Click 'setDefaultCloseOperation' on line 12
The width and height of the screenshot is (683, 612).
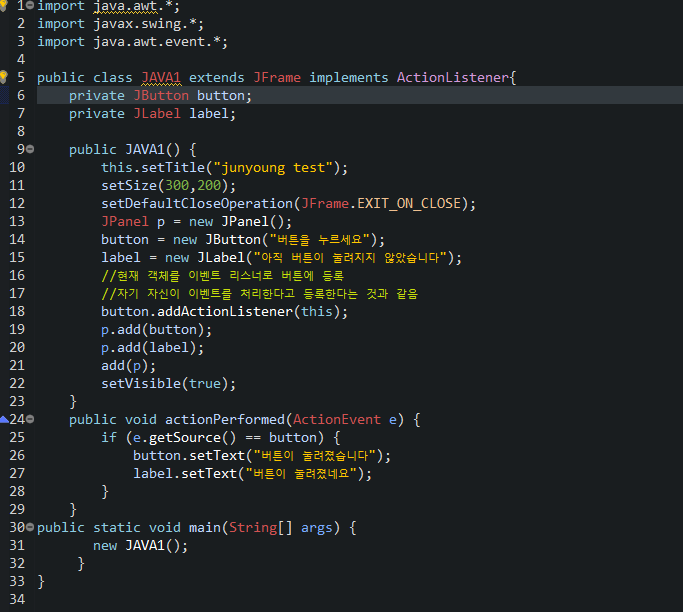pyautogui.click(x=197, y=203)
